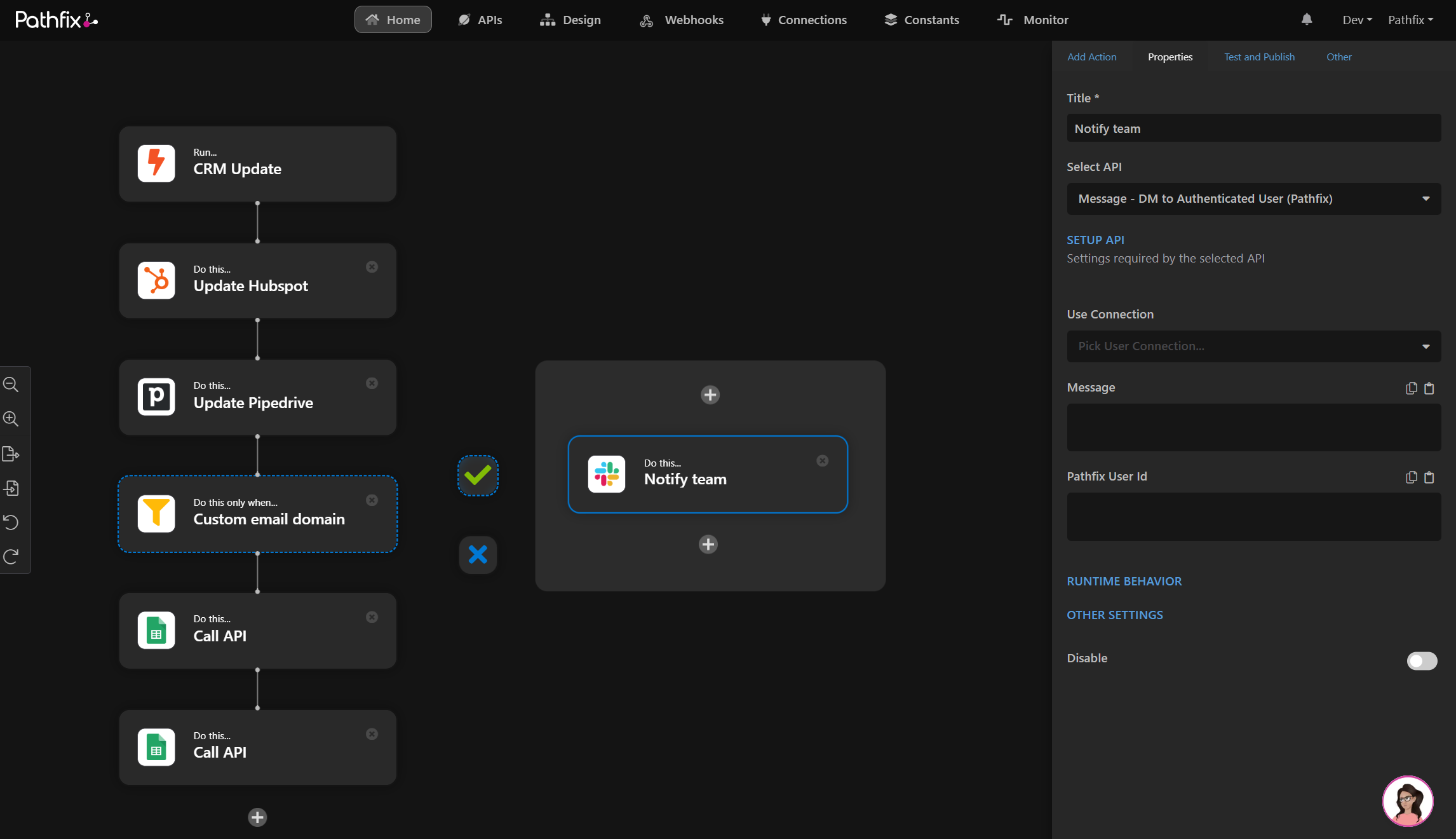Remove the Notify team step
1456x839 pixels.
(x=823, y=461)
